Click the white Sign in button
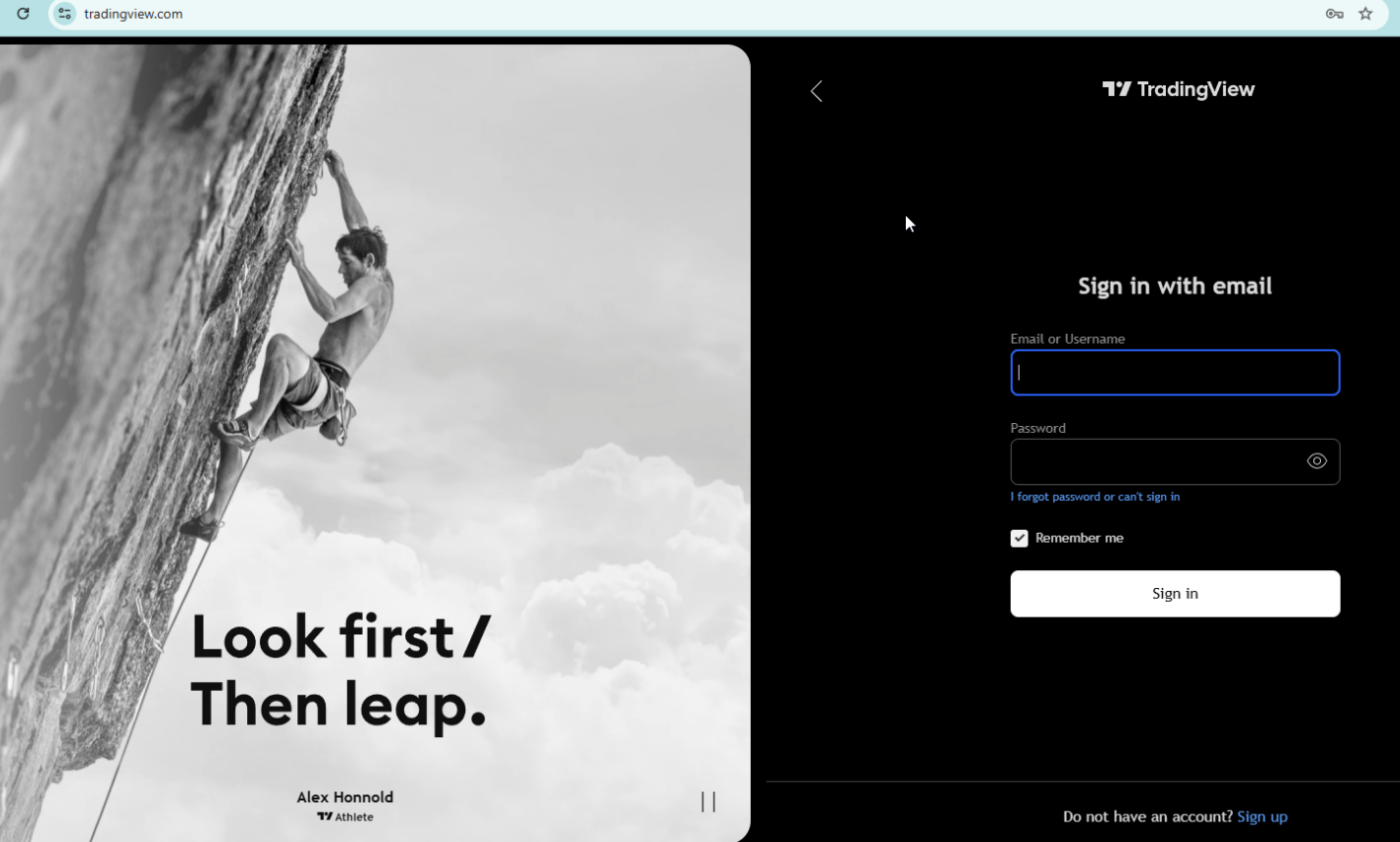 click(1175, 594)
